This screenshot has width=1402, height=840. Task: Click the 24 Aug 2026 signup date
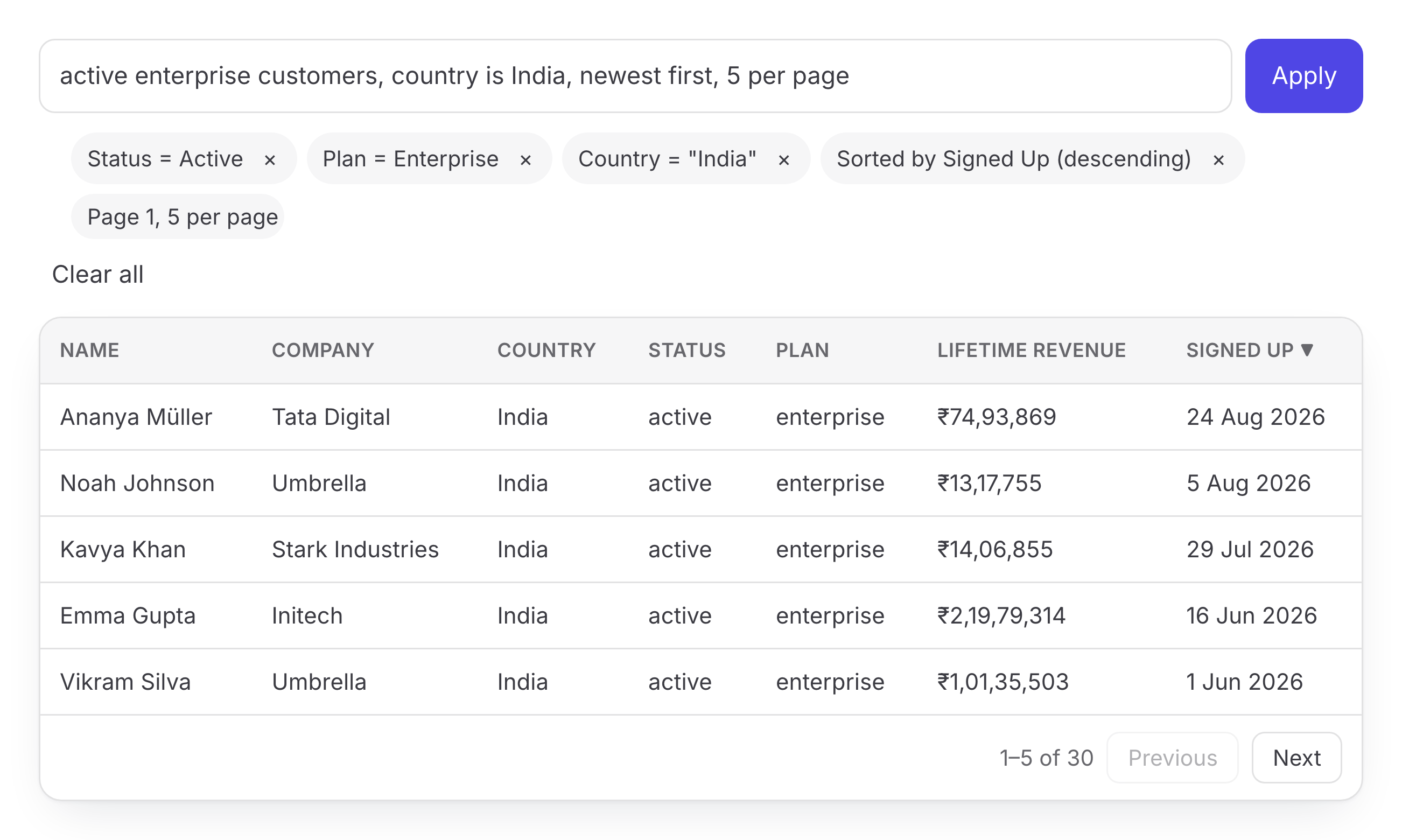coord(1256,417)
